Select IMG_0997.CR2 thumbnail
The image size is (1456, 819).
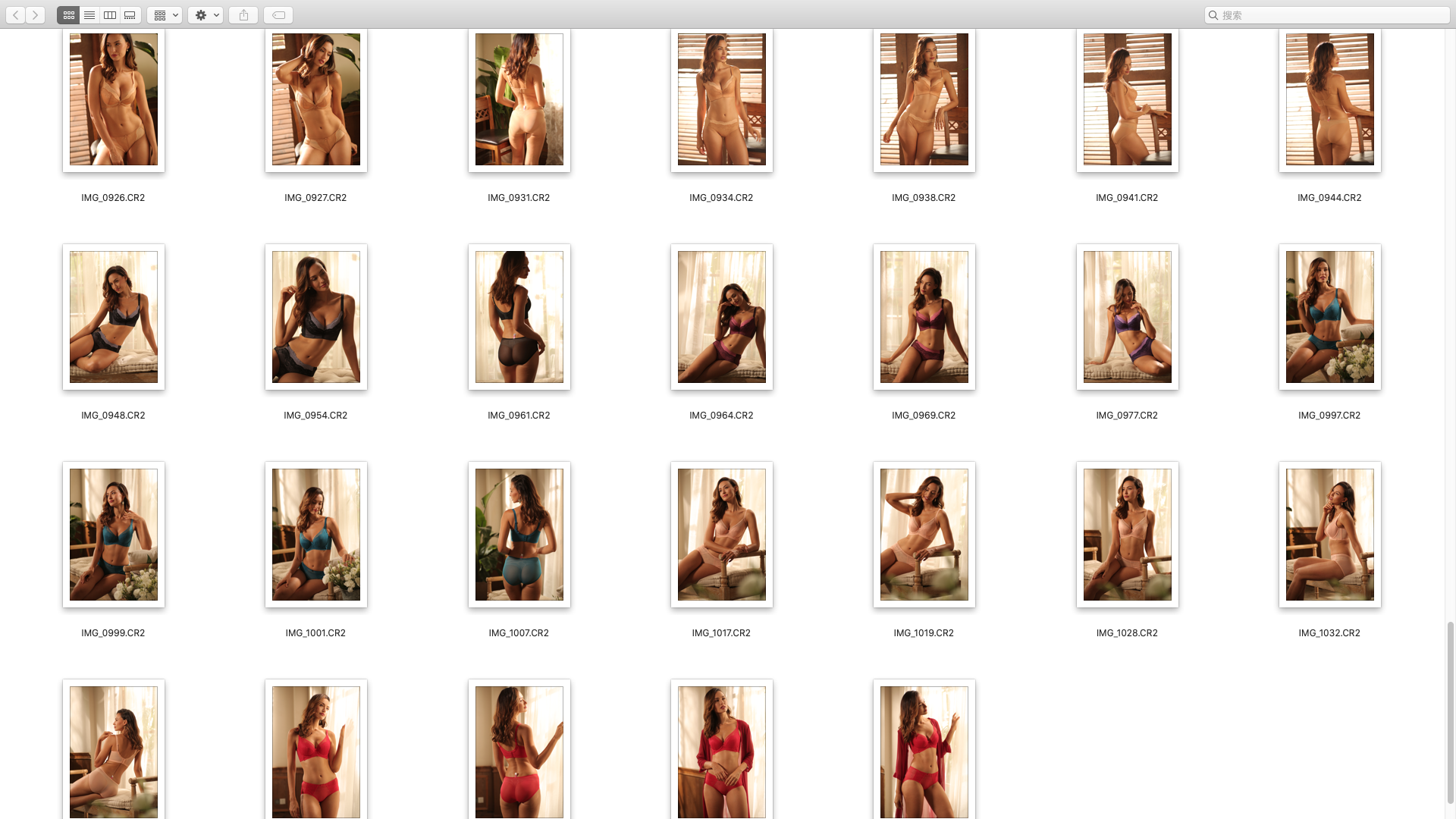pos(1329,317)
